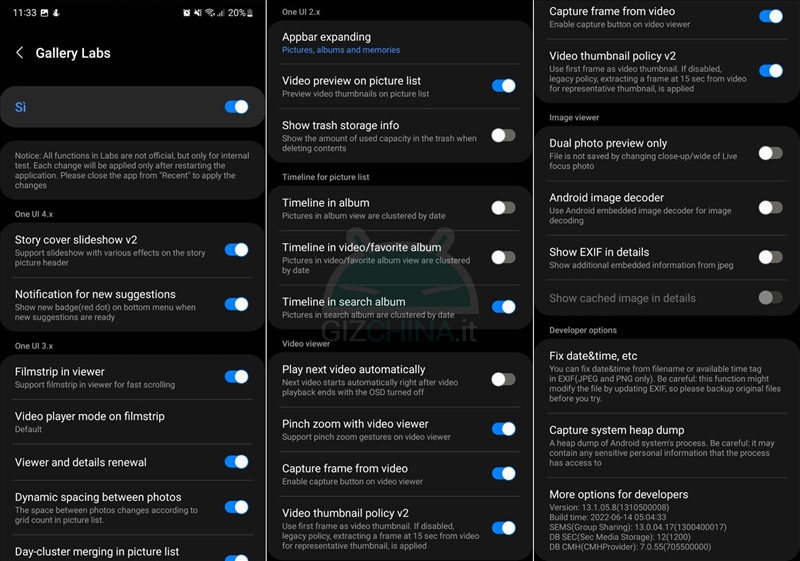The width and height of the screenshot is (800, 561).
Task: Disable Timeline in search album switch
Action: click(504, 307)
